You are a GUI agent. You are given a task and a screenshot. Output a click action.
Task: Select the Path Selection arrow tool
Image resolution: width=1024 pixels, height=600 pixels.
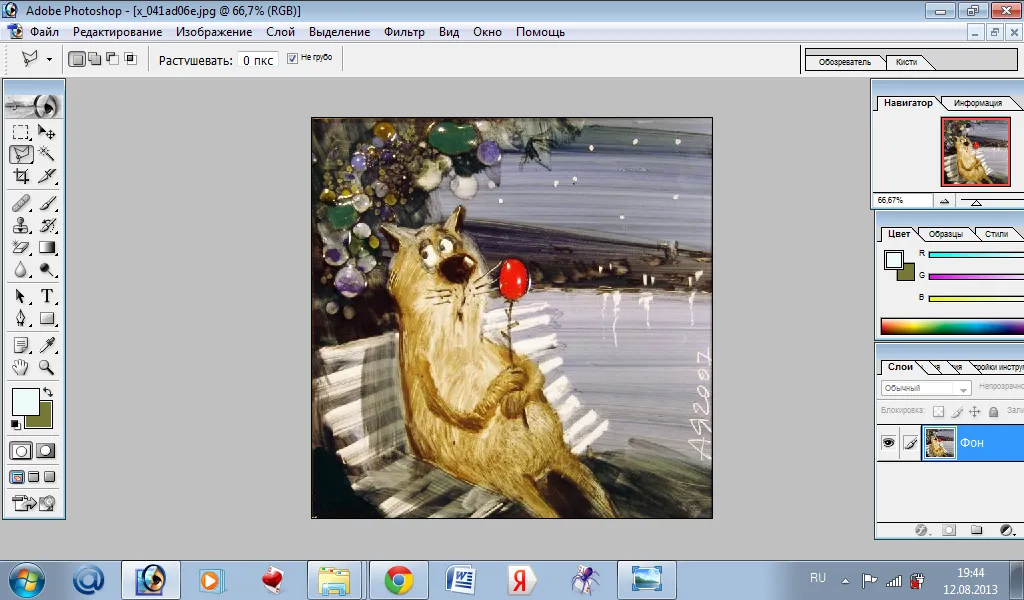[21, 296]
